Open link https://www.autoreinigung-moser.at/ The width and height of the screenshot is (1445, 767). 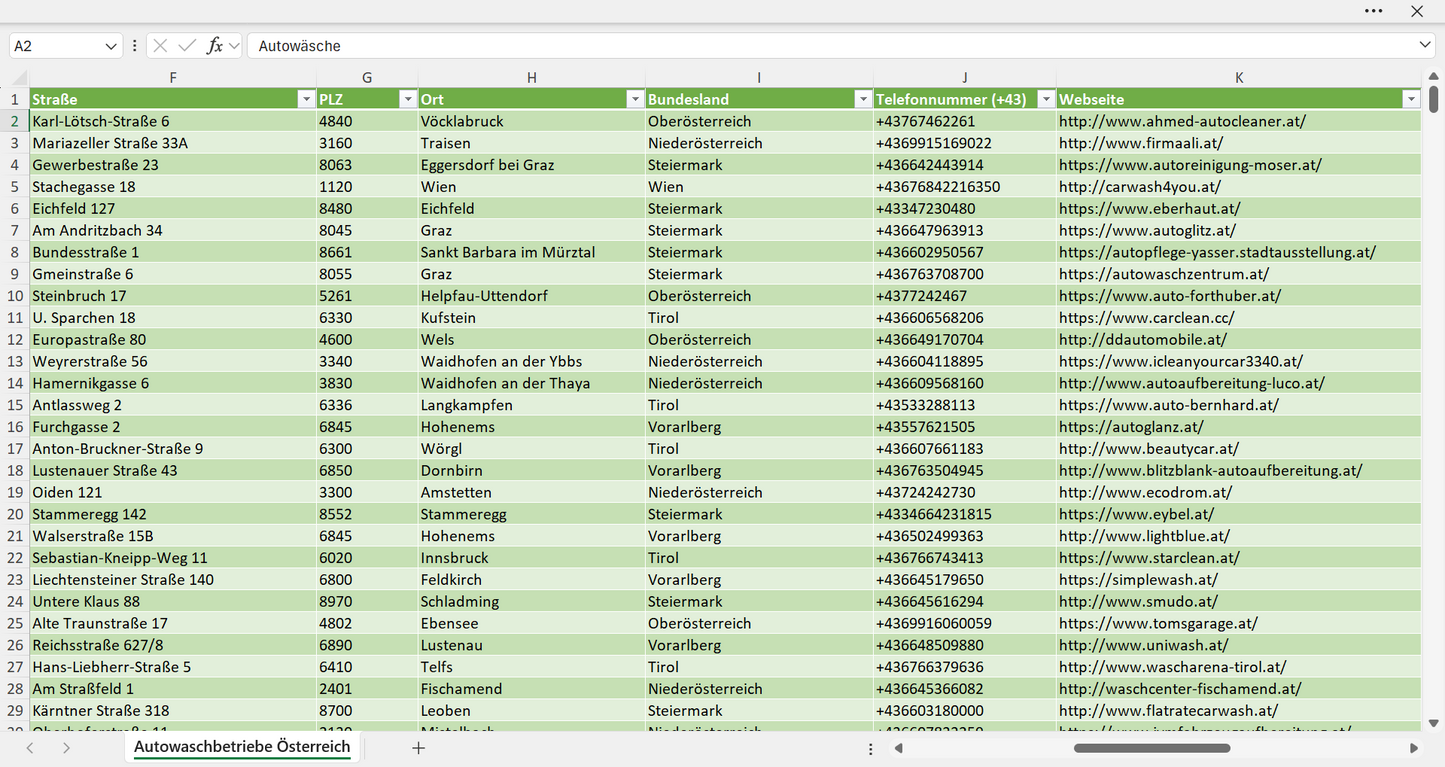coord(1190,165)
